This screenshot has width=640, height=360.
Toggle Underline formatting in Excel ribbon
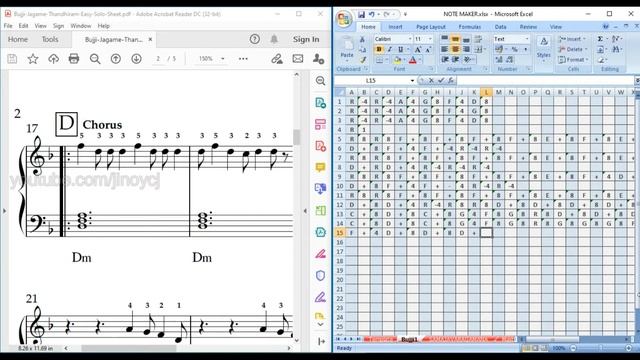[400, 49]
